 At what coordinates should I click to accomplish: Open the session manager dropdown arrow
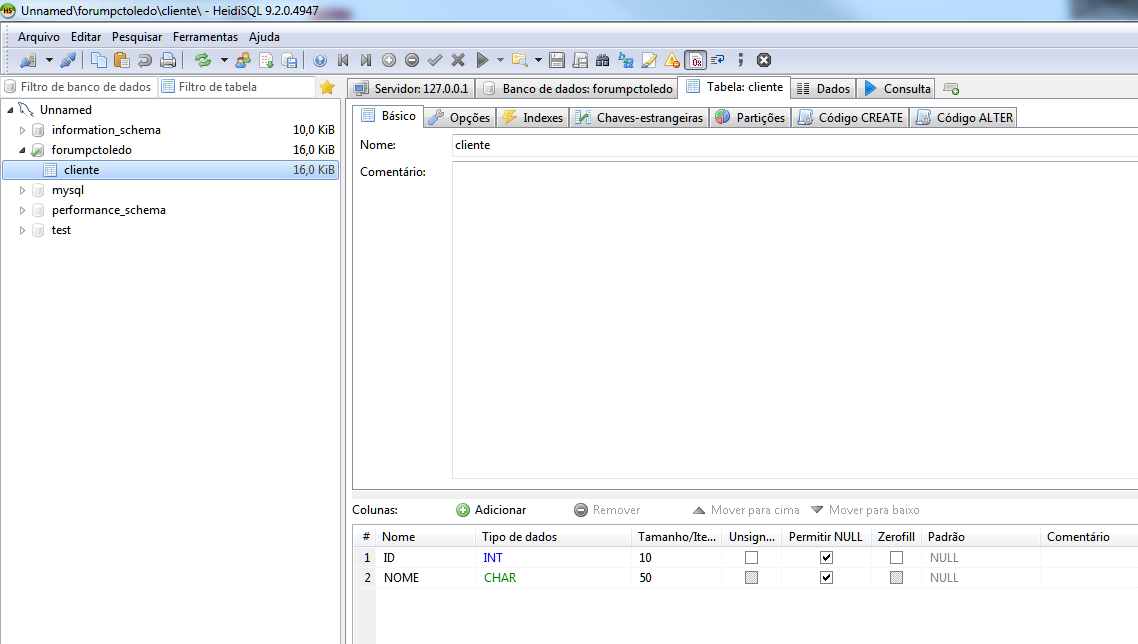[49, 60]
